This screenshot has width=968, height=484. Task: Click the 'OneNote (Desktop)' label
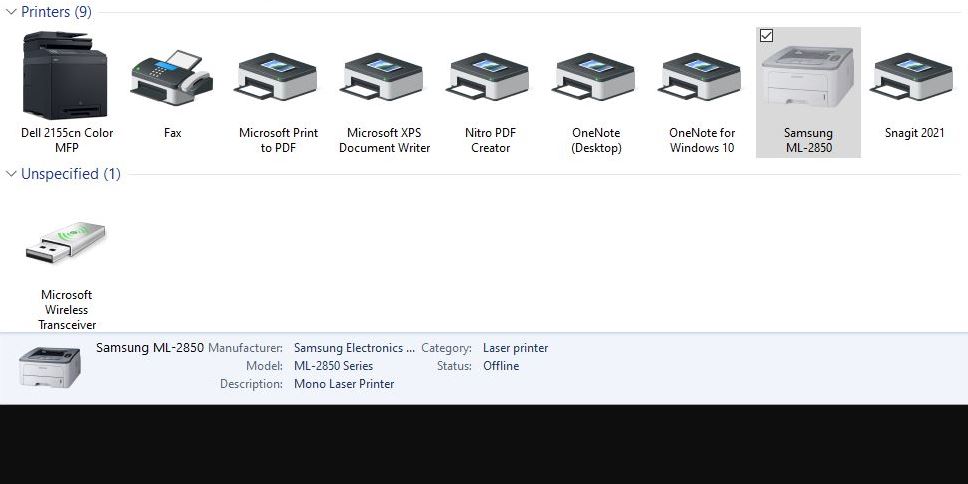pyautogui.click(x=596, y=140)
